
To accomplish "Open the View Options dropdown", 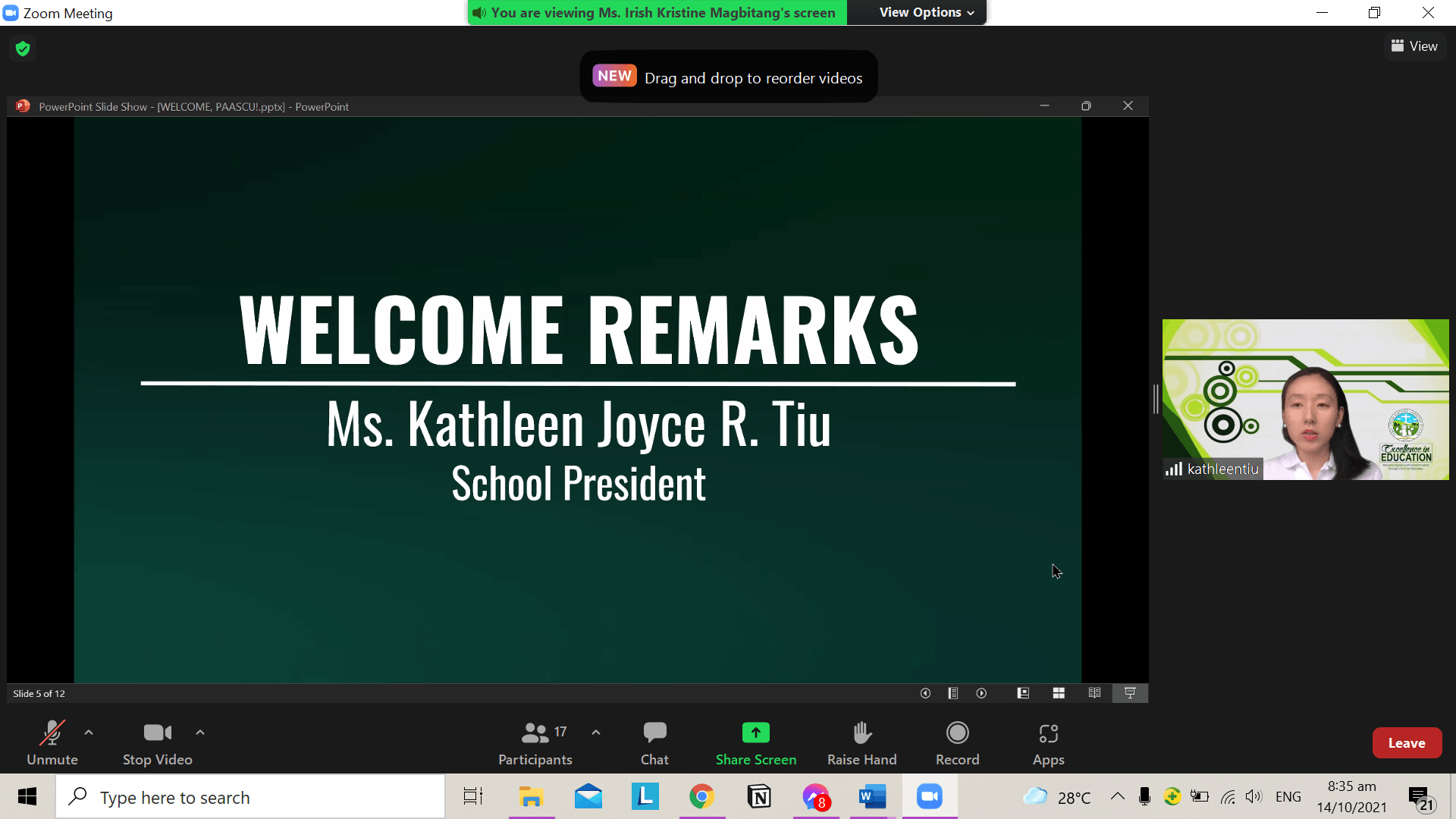I will [x=926, y=12].
